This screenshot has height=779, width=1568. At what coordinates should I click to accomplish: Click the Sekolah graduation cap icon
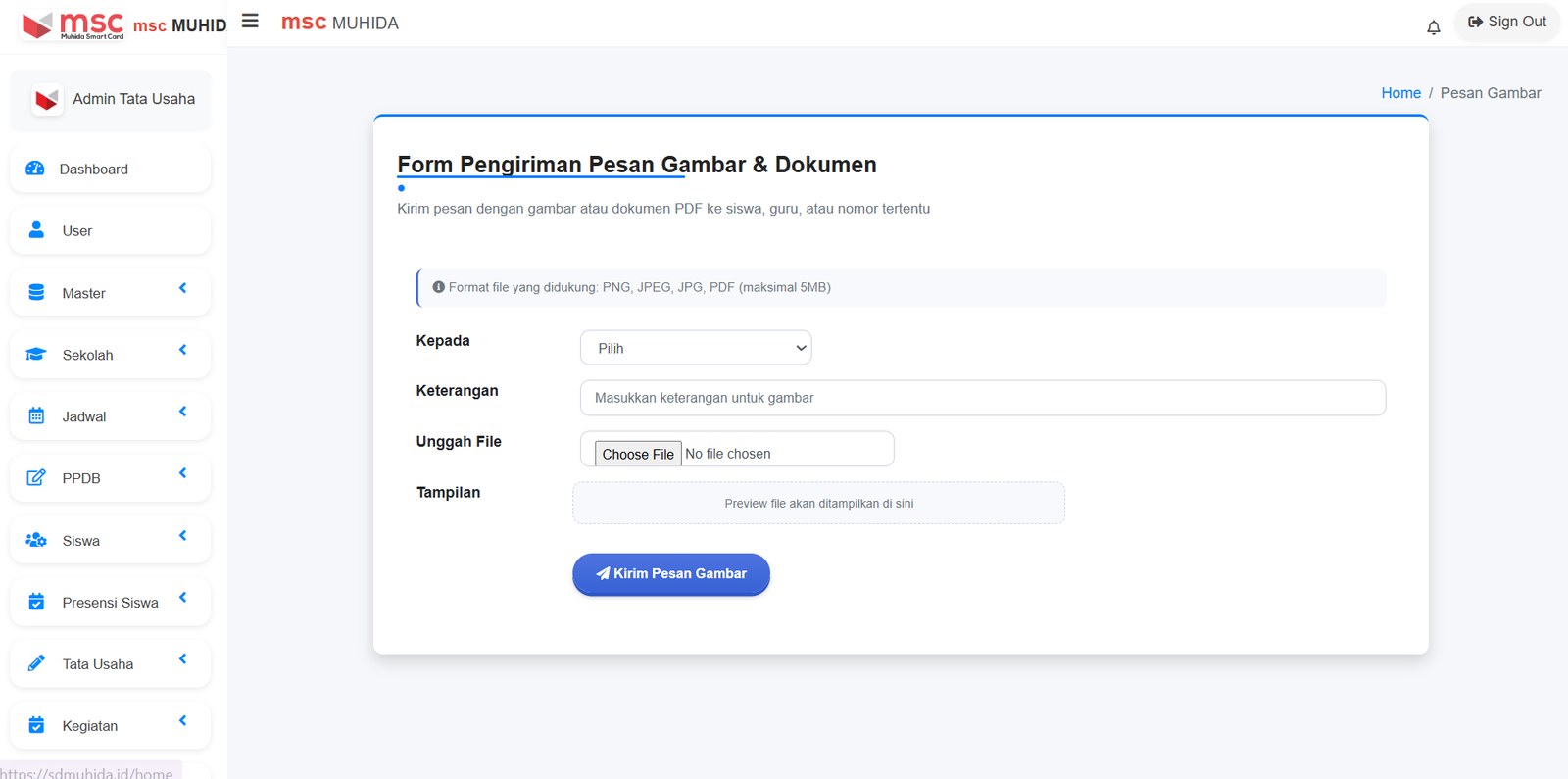pos(35,353)
